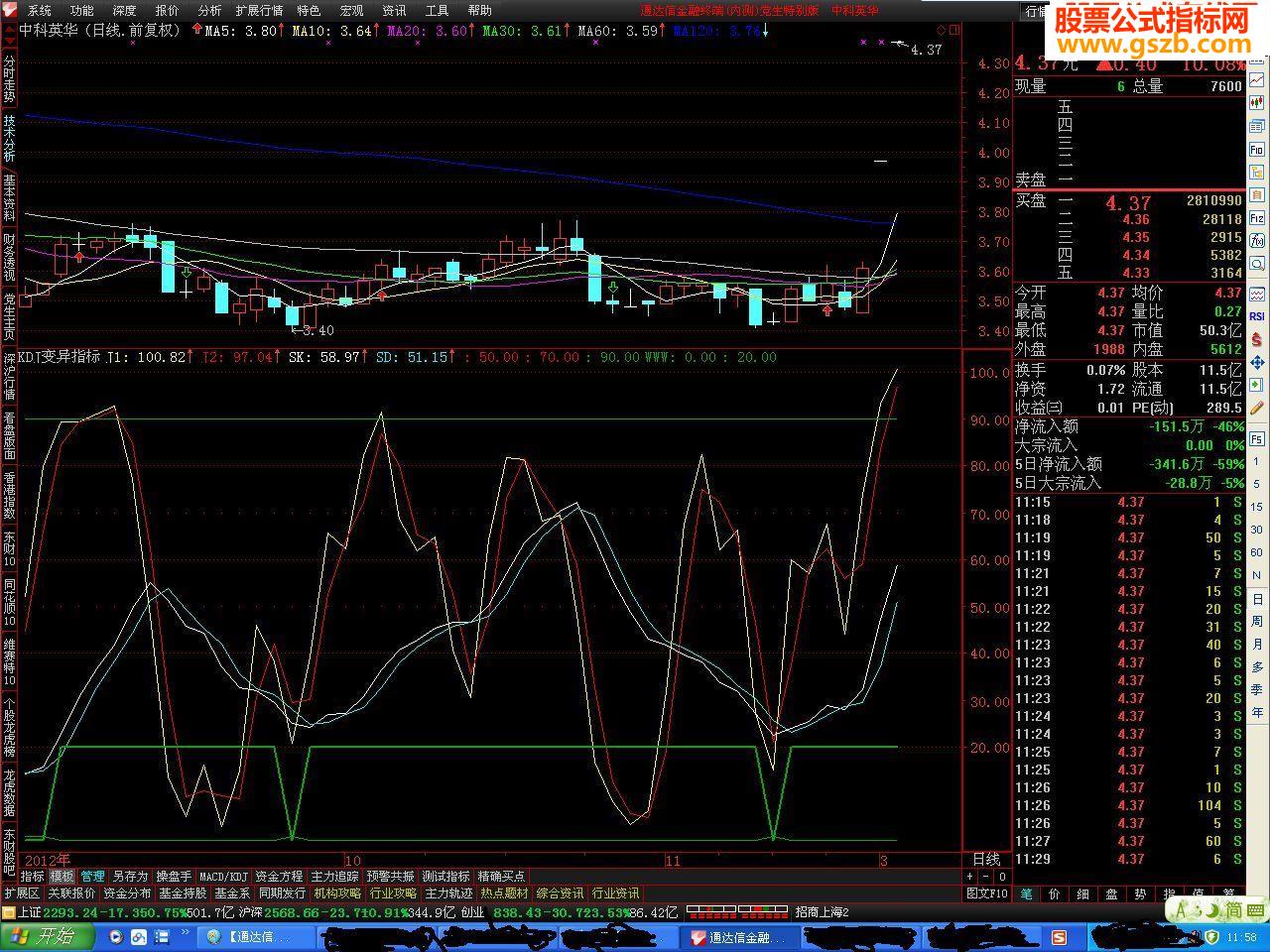The image size is (1270, 952).
Task: Open the f(x) formula icon
Action: click(1257, 241)
